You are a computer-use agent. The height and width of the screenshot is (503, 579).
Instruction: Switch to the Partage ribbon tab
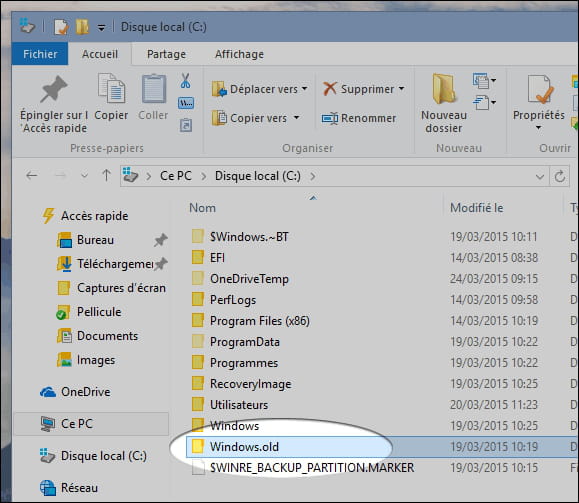166,54
